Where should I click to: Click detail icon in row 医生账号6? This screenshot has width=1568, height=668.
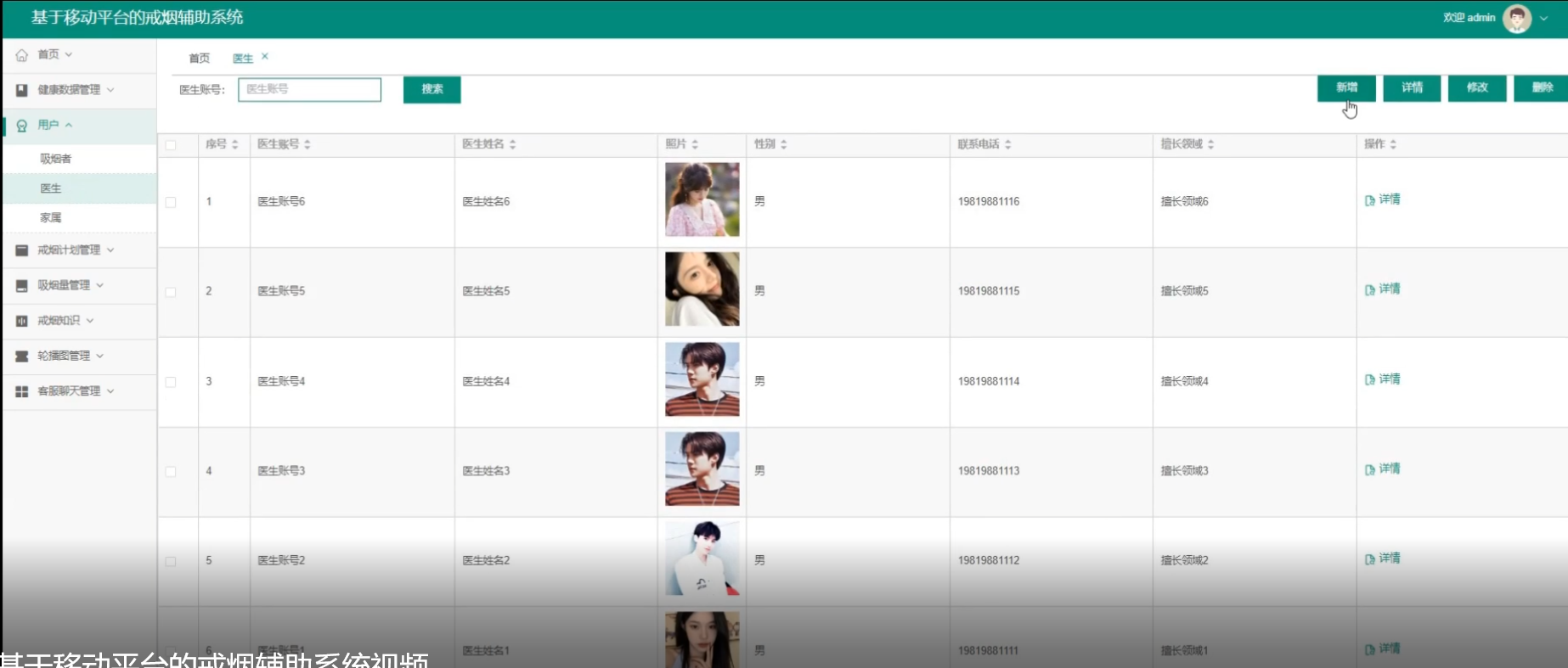tap(1370, 200)
